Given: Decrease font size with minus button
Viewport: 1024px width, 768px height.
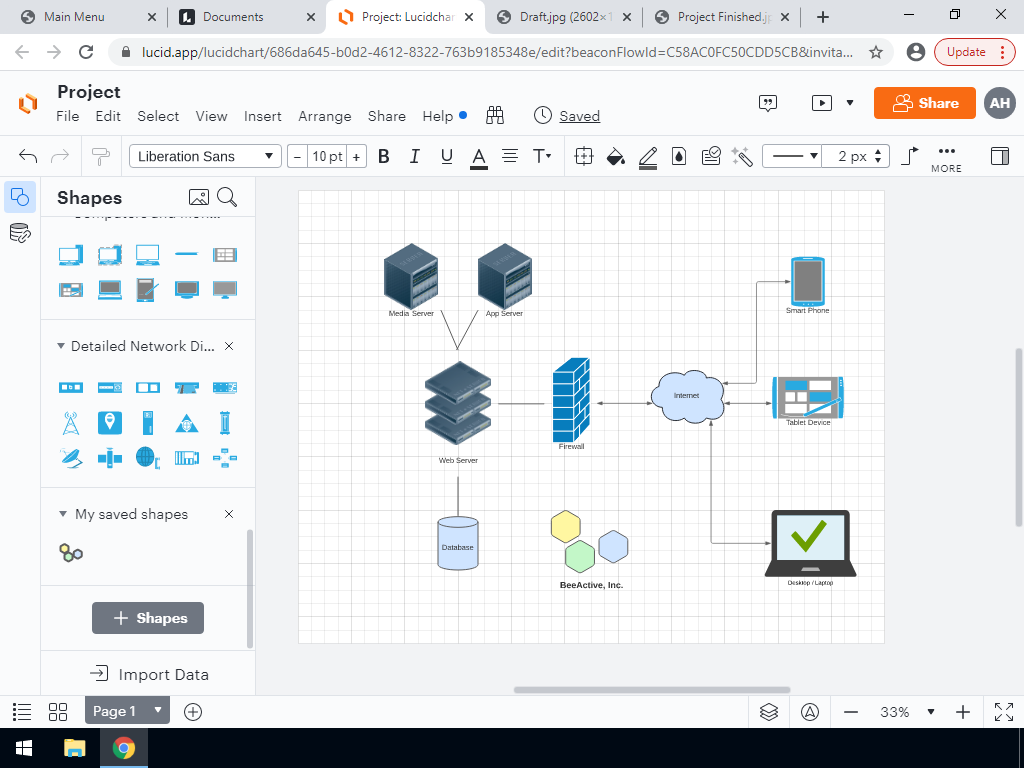Looking at the screenshot, I should [298, 157].
